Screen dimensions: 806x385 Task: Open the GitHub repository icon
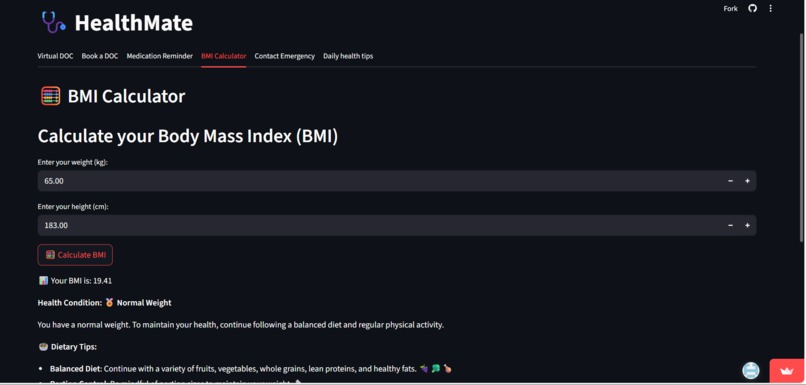(753, 8)
